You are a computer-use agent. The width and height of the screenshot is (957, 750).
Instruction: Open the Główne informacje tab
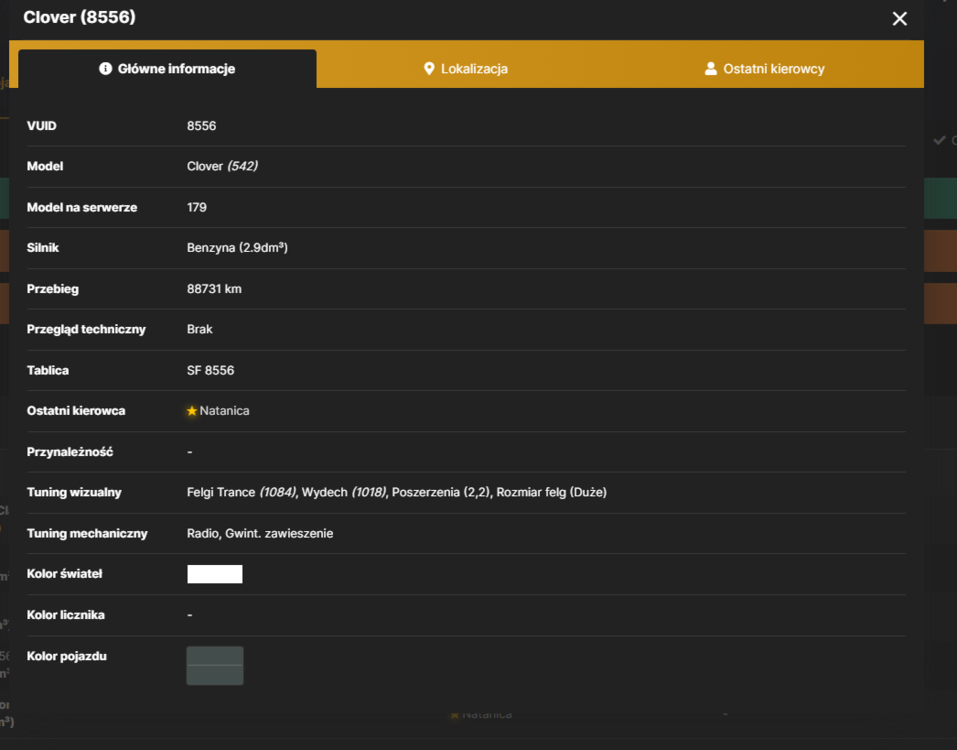point(167,69)
